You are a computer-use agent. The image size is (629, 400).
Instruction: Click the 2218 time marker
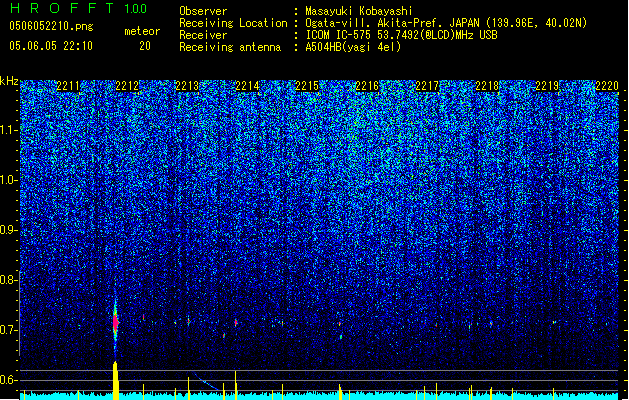(x=487, y=86)
